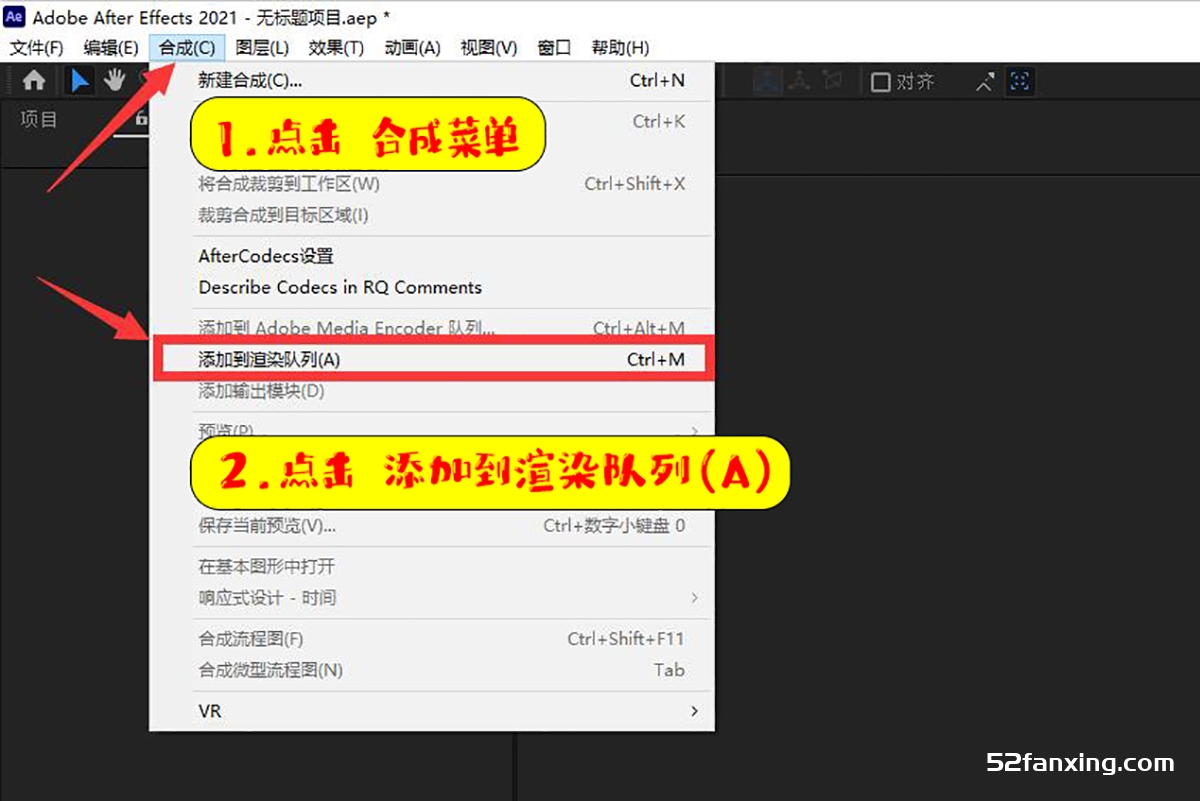Open the 图层(L) menu

point(262,47)
